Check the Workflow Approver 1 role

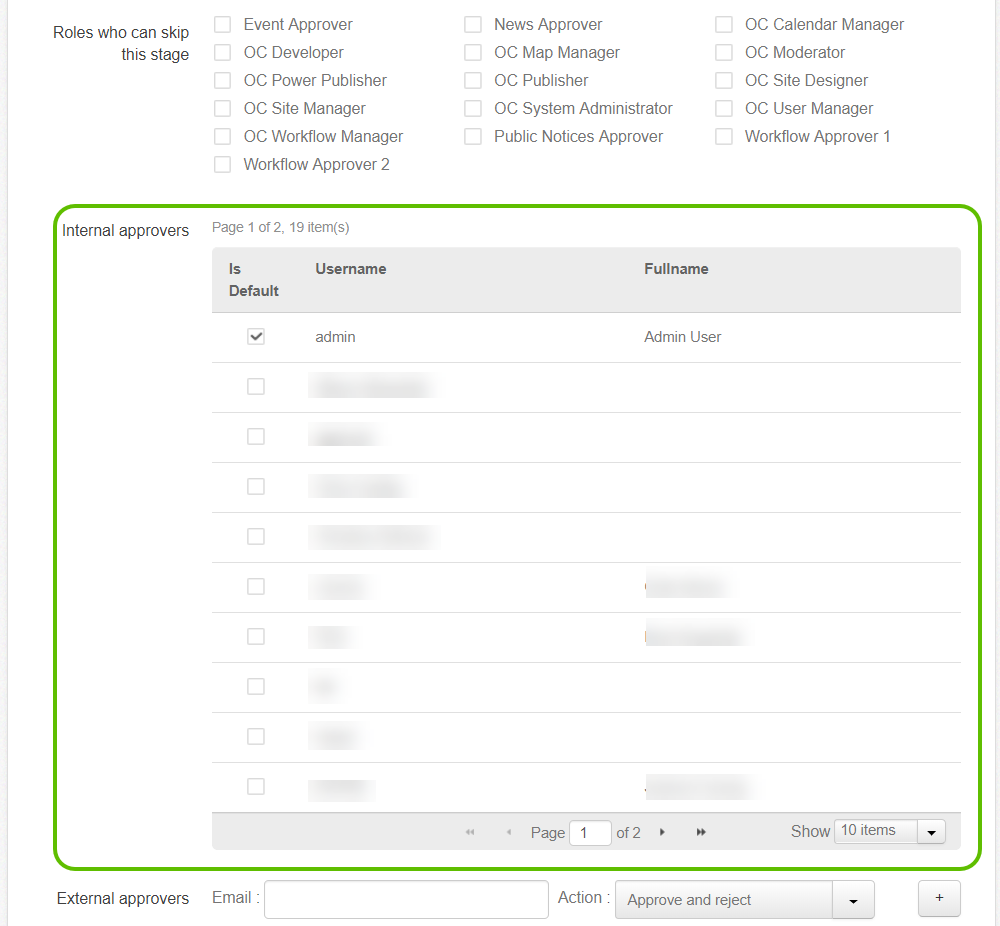tap(724, 136)
